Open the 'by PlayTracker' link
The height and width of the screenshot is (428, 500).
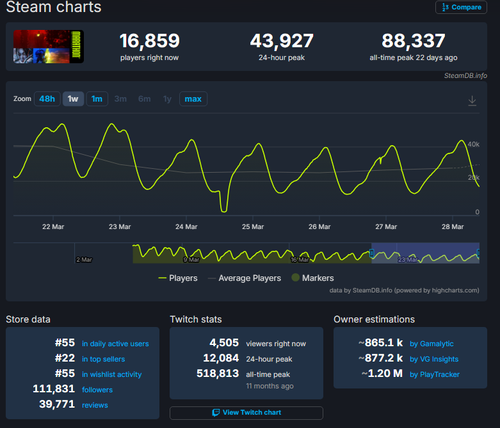[434, 374]
